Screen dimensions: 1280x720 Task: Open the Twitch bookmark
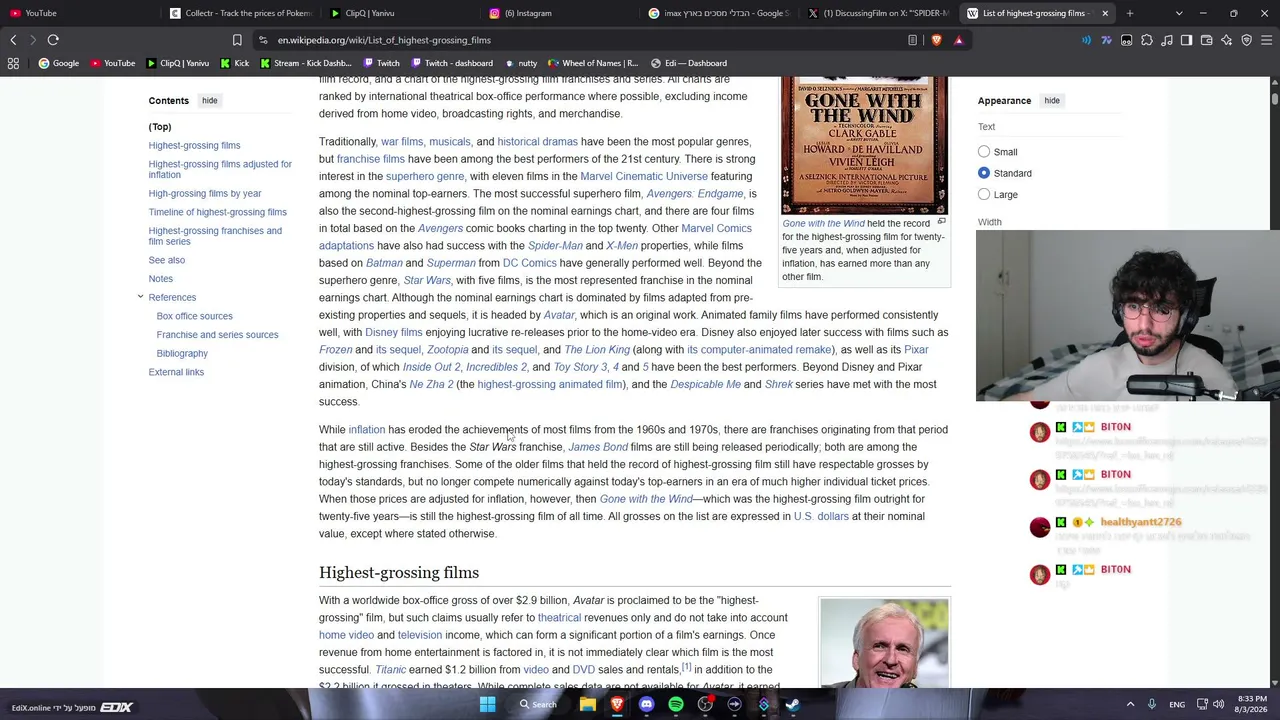click(x=382, y=63)
